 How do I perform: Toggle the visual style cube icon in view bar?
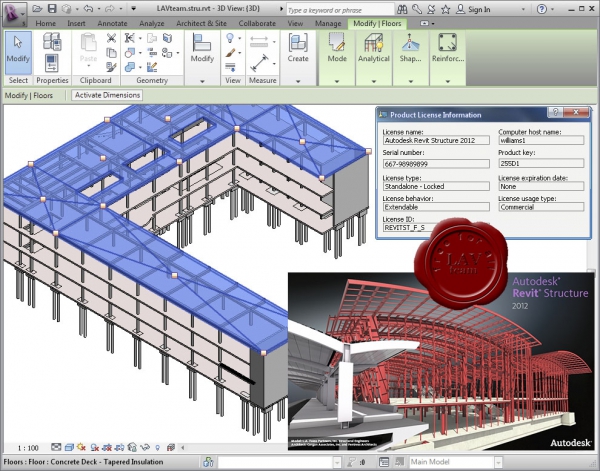pos(69,447)
